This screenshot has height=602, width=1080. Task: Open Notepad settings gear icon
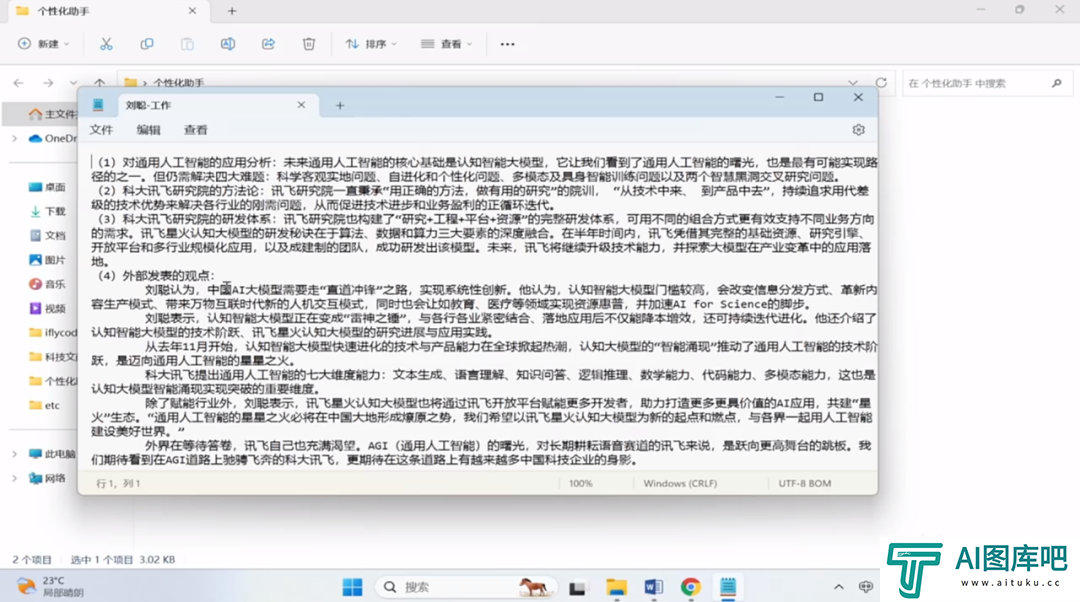858,129
